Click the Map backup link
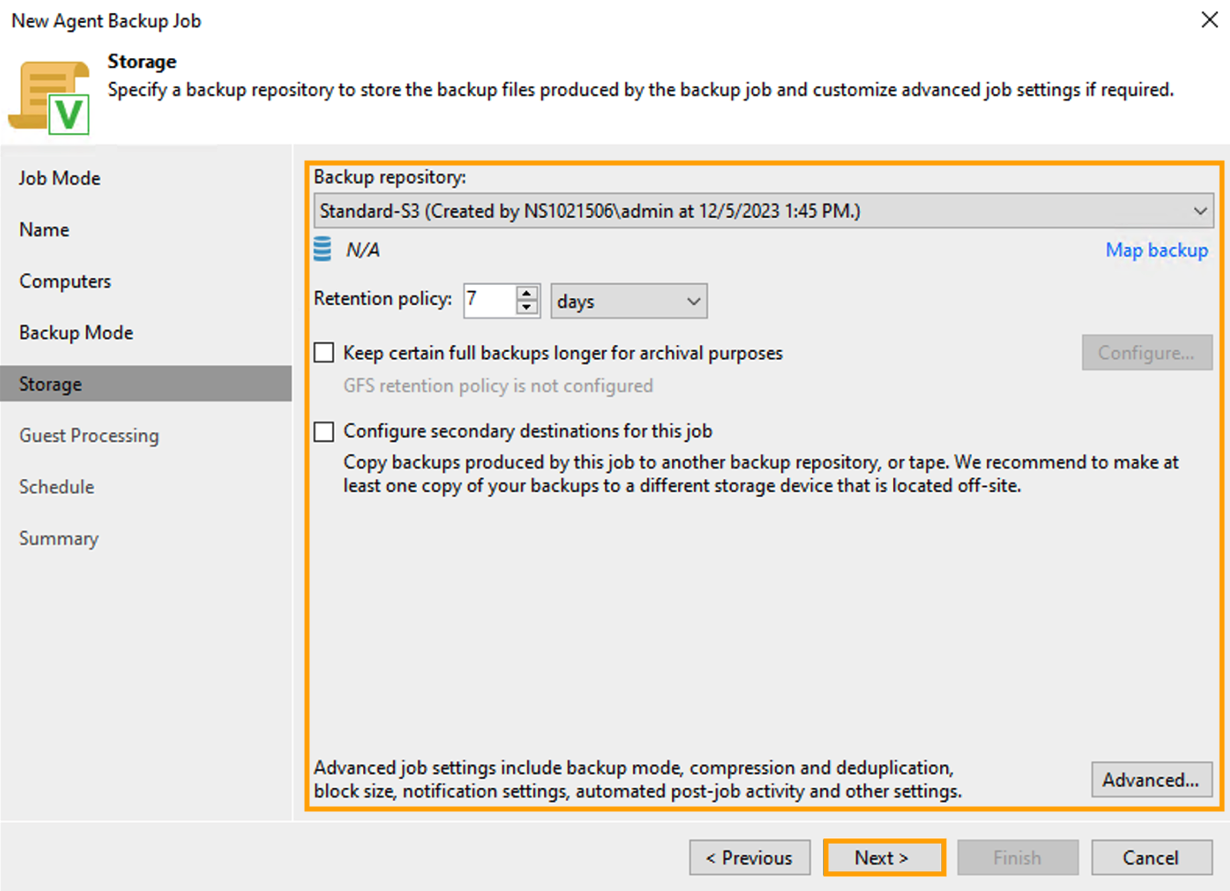The height and width of the screenshot is (891, 1230). [x=1156, y=250]
